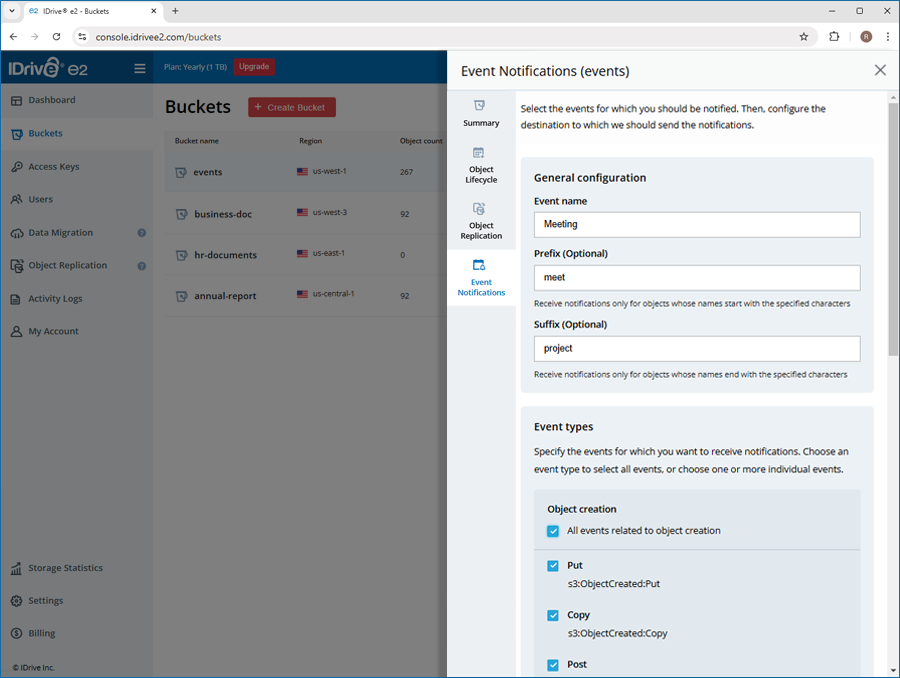This screenshot has height=678, width=900.
Task: Switch to Object Lifecycle tab
Action: tap(481, 154)
